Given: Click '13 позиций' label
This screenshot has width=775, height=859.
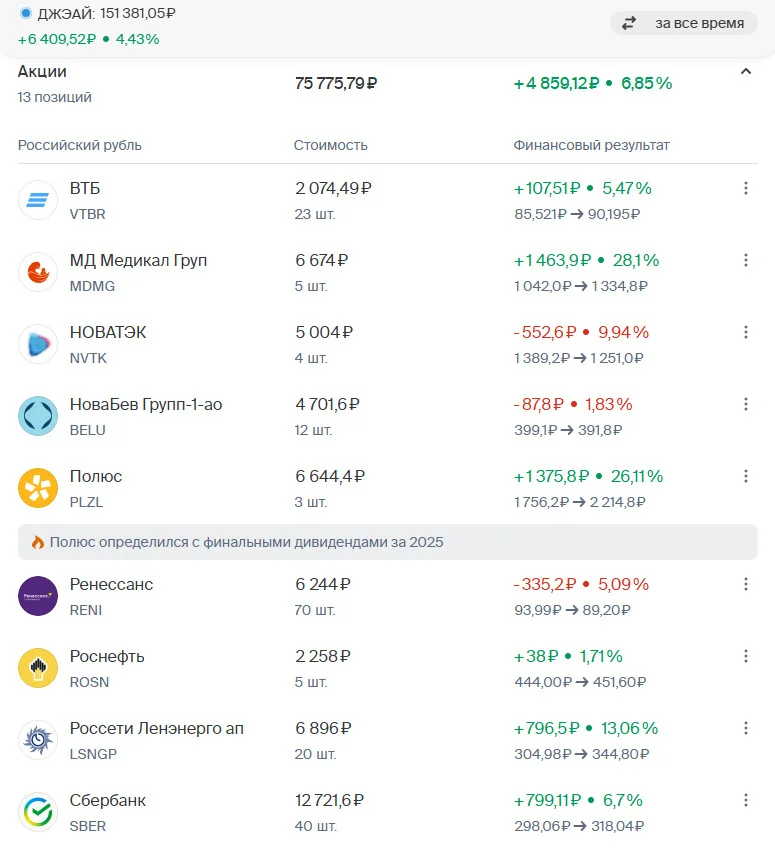Looking at the screenshot, I should pos(54,97).
